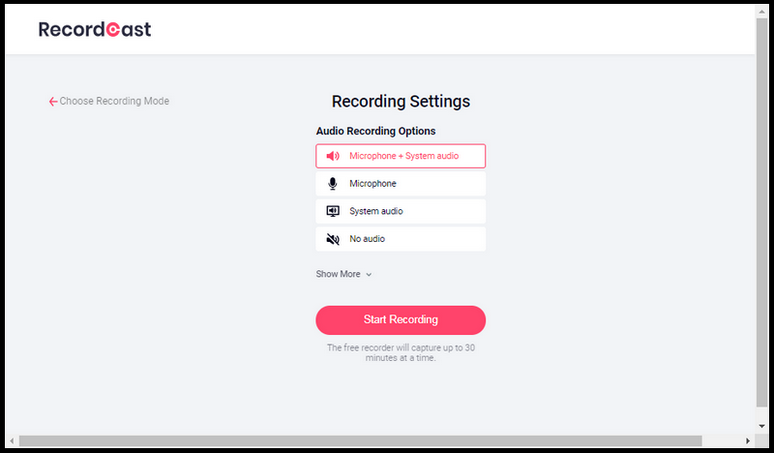Click the free recorder 30 minutes note
774x453 pixels.
[x=400, y=353]
